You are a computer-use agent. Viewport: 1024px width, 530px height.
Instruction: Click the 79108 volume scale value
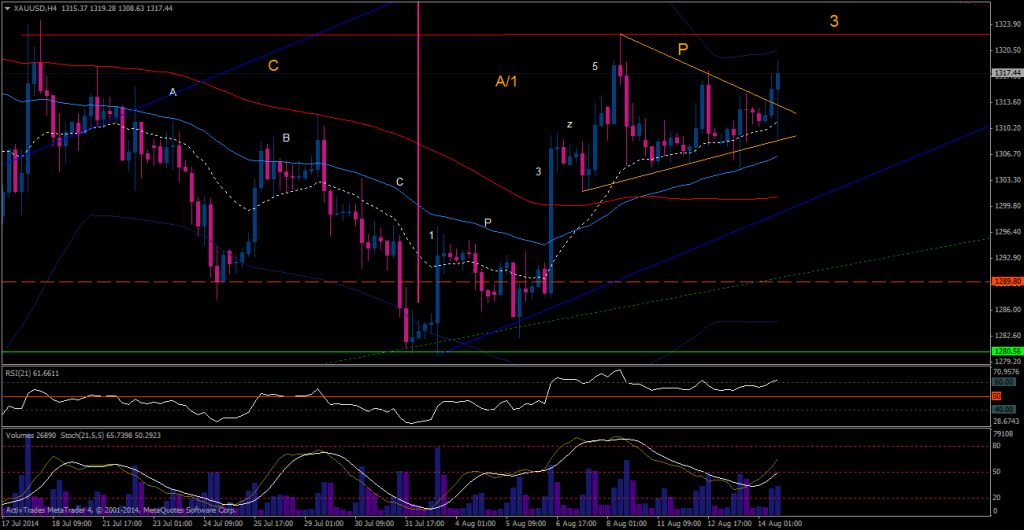tap(1004, 434)
